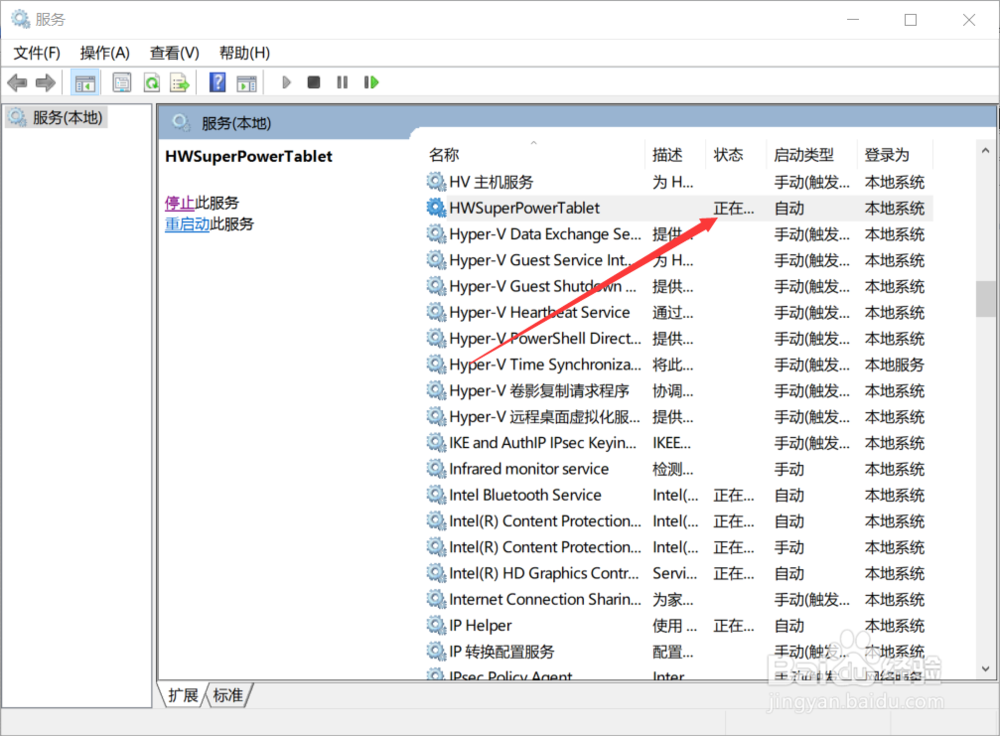Click the gear icon of IP Helper
1000x736 pixels.
[436, 625]
